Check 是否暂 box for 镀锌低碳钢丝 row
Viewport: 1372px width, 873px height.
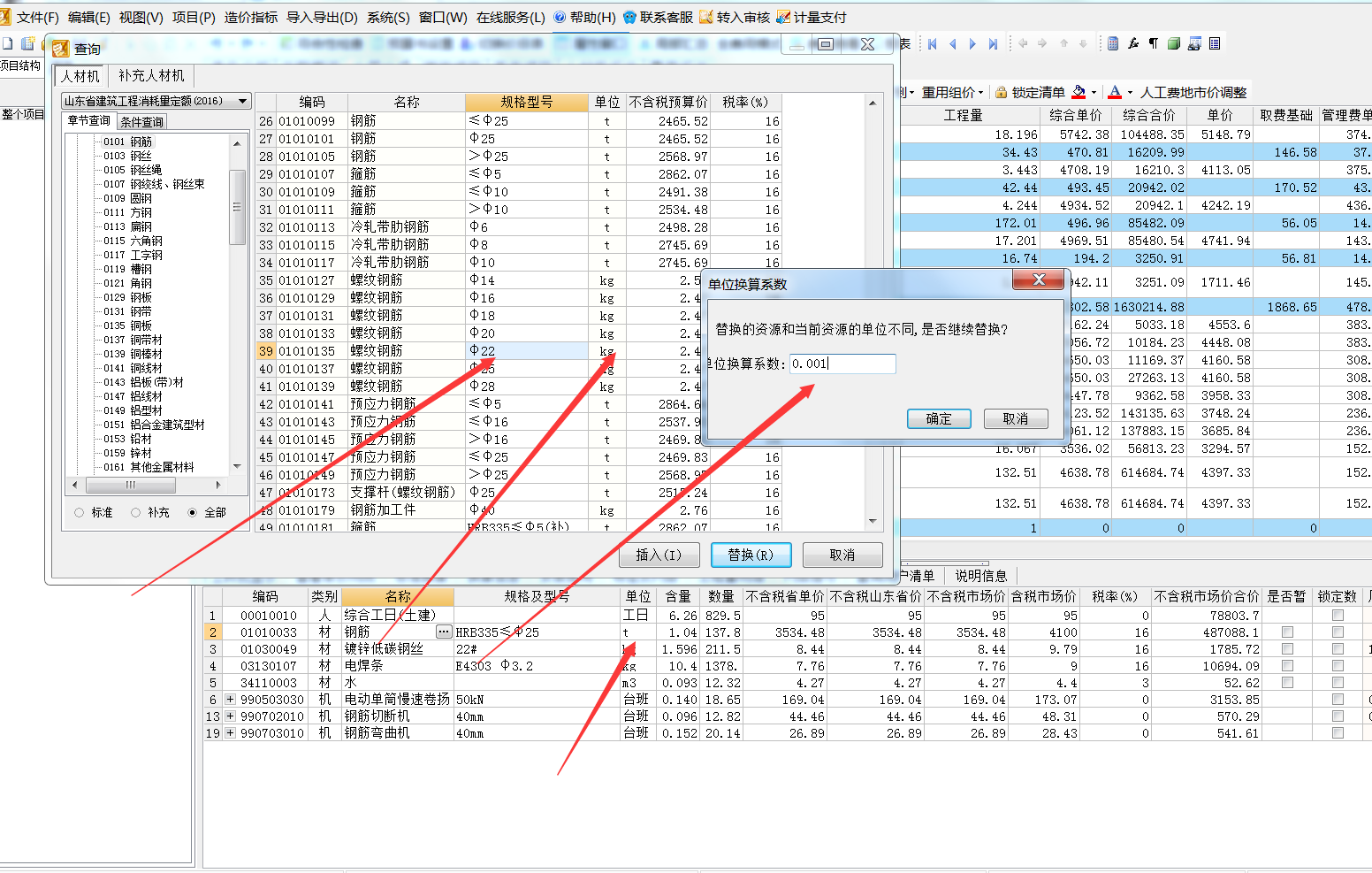coord(1287,649)
